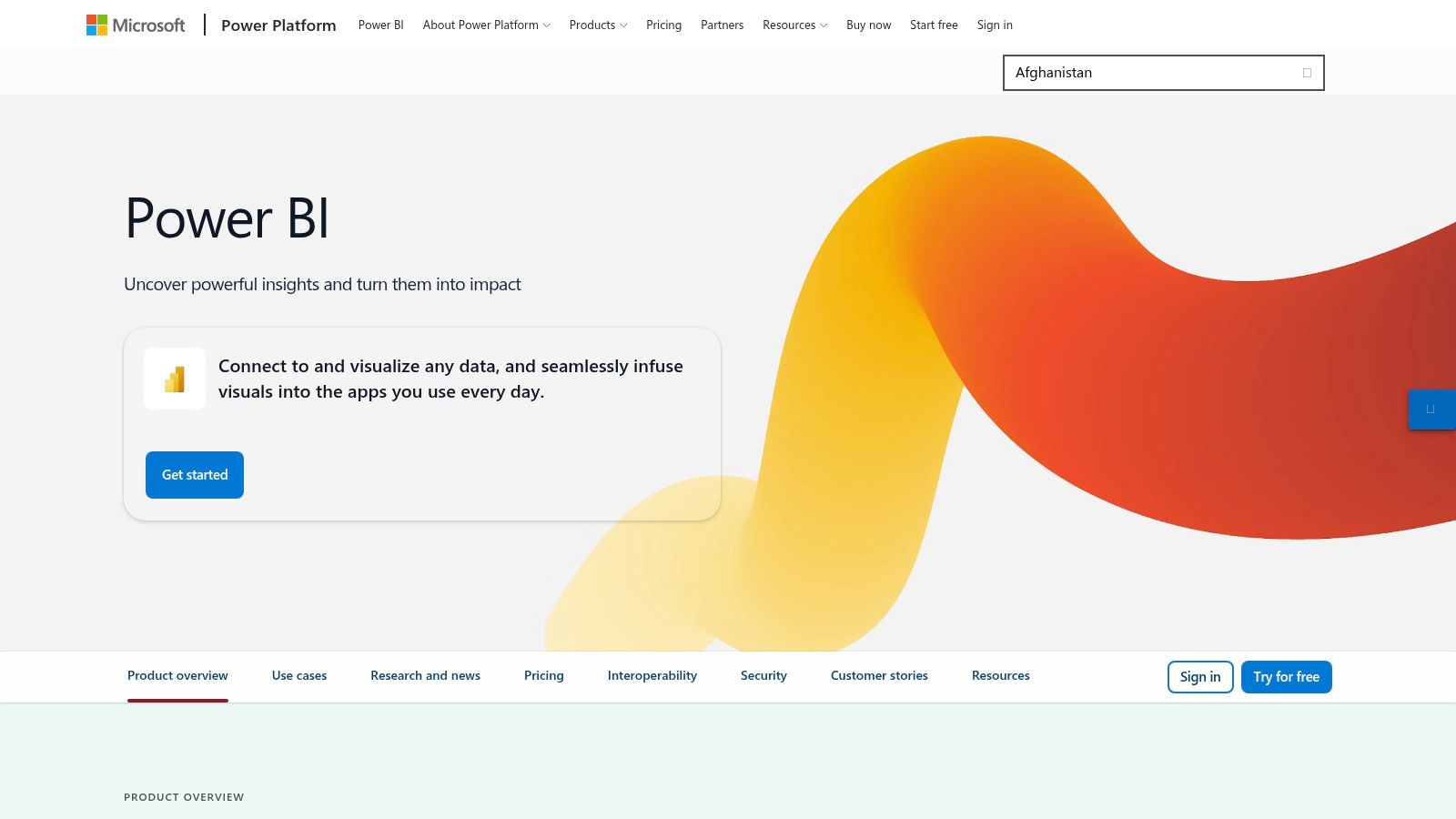The height and width of the screenshot is (819, 1456).
Task: Expand the About Power Platform dropdown
Action: click(485, 25)
